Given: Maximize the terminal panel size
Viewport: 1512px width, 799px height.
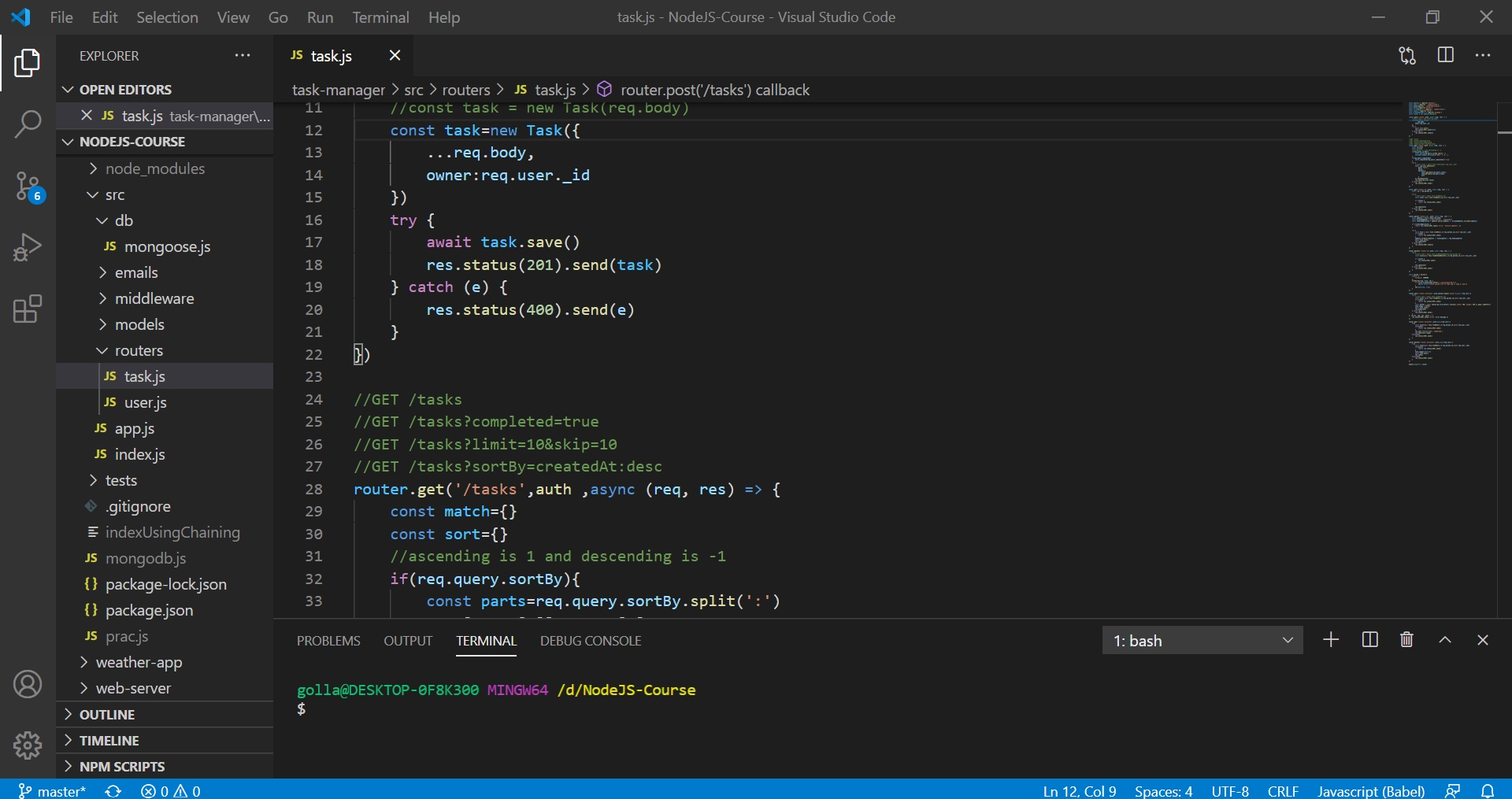Looking at the screenshot, I should 1445,640.
